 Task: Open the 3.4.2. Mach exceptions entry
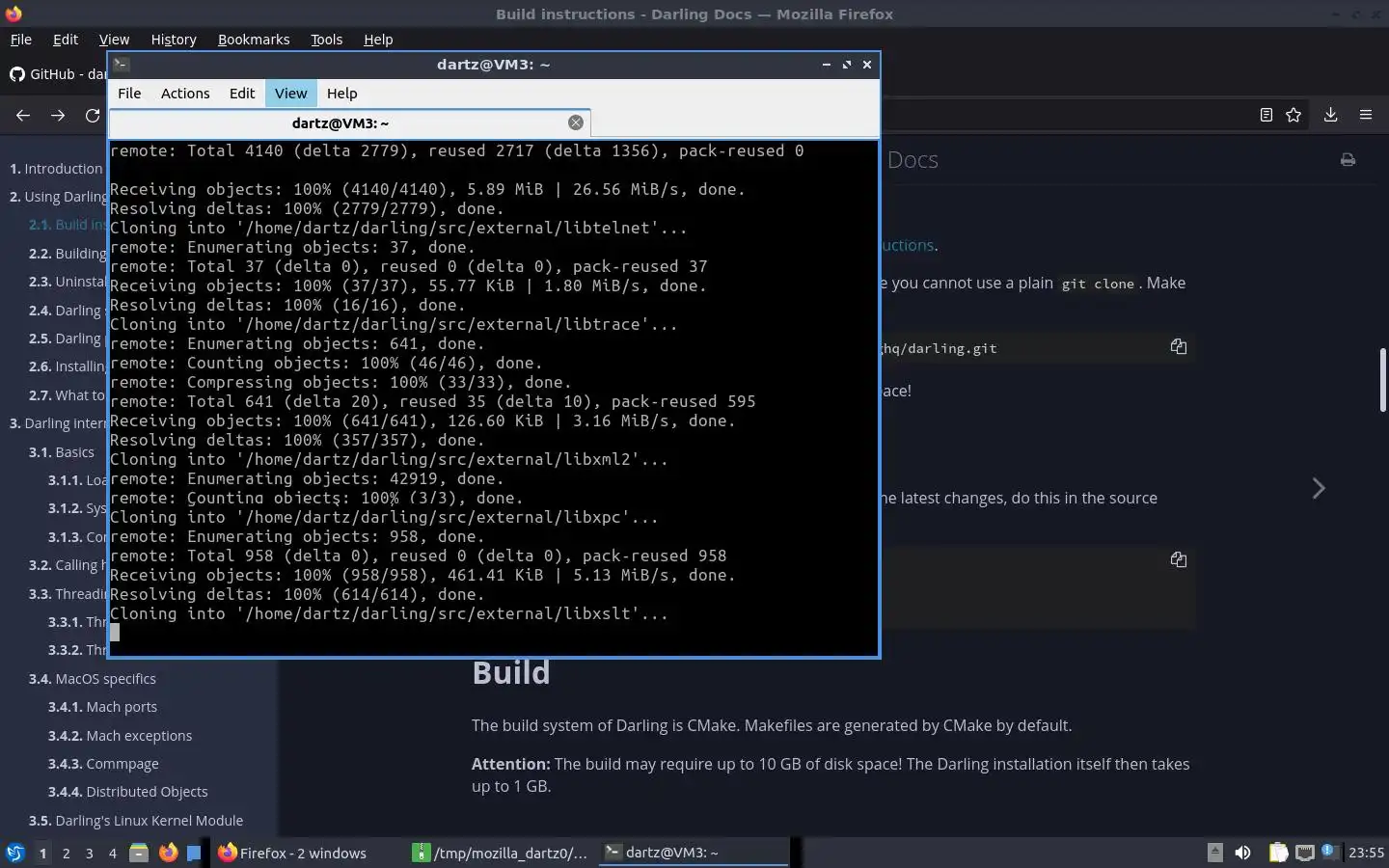[x=121, y=736]
